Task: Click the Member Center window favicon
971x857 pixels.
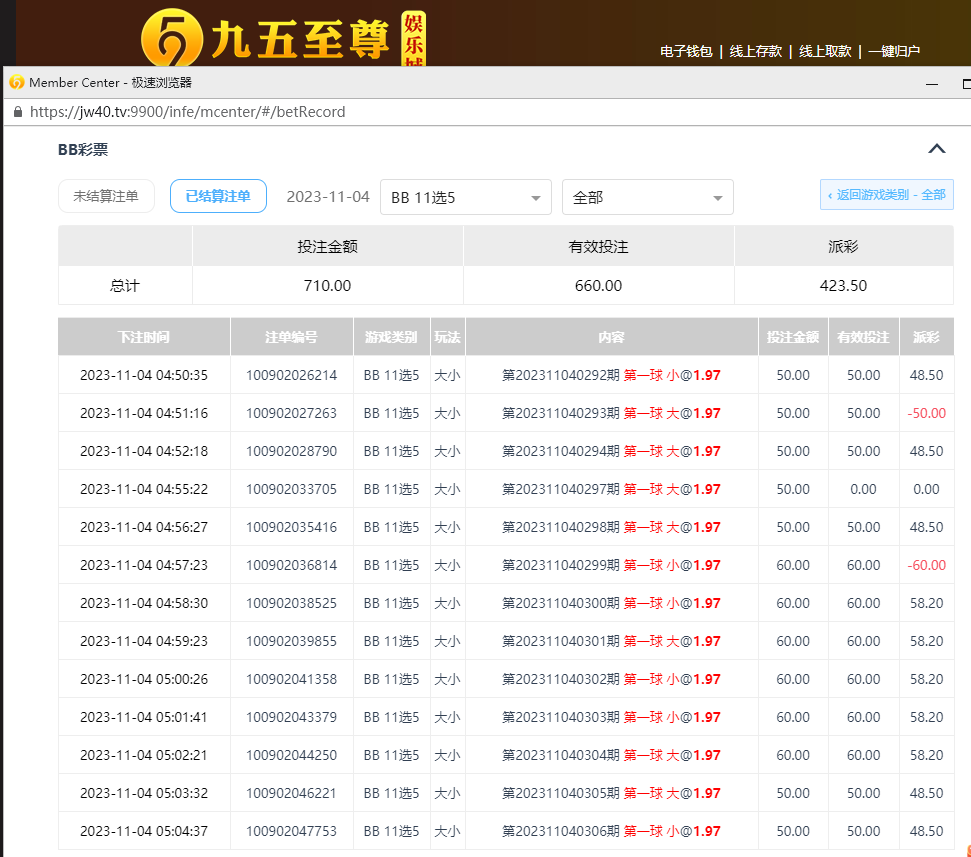Action: pyautogui.click(x=16, y=82)
